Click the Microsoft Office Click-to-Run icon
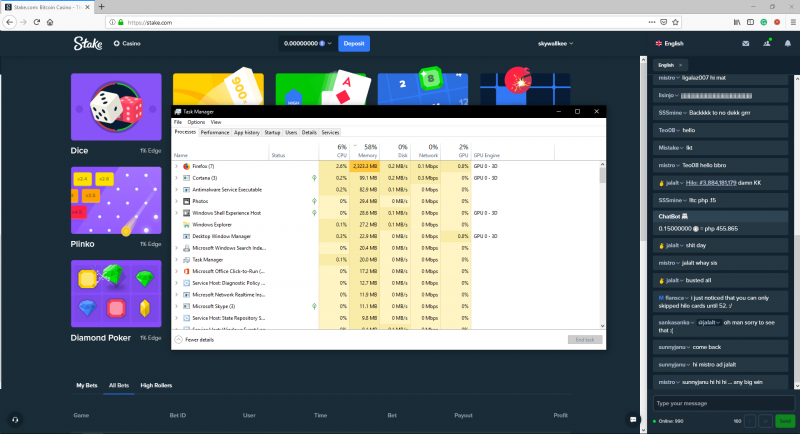Viewport: 800px width, 434px height. (x=187, y=271)
